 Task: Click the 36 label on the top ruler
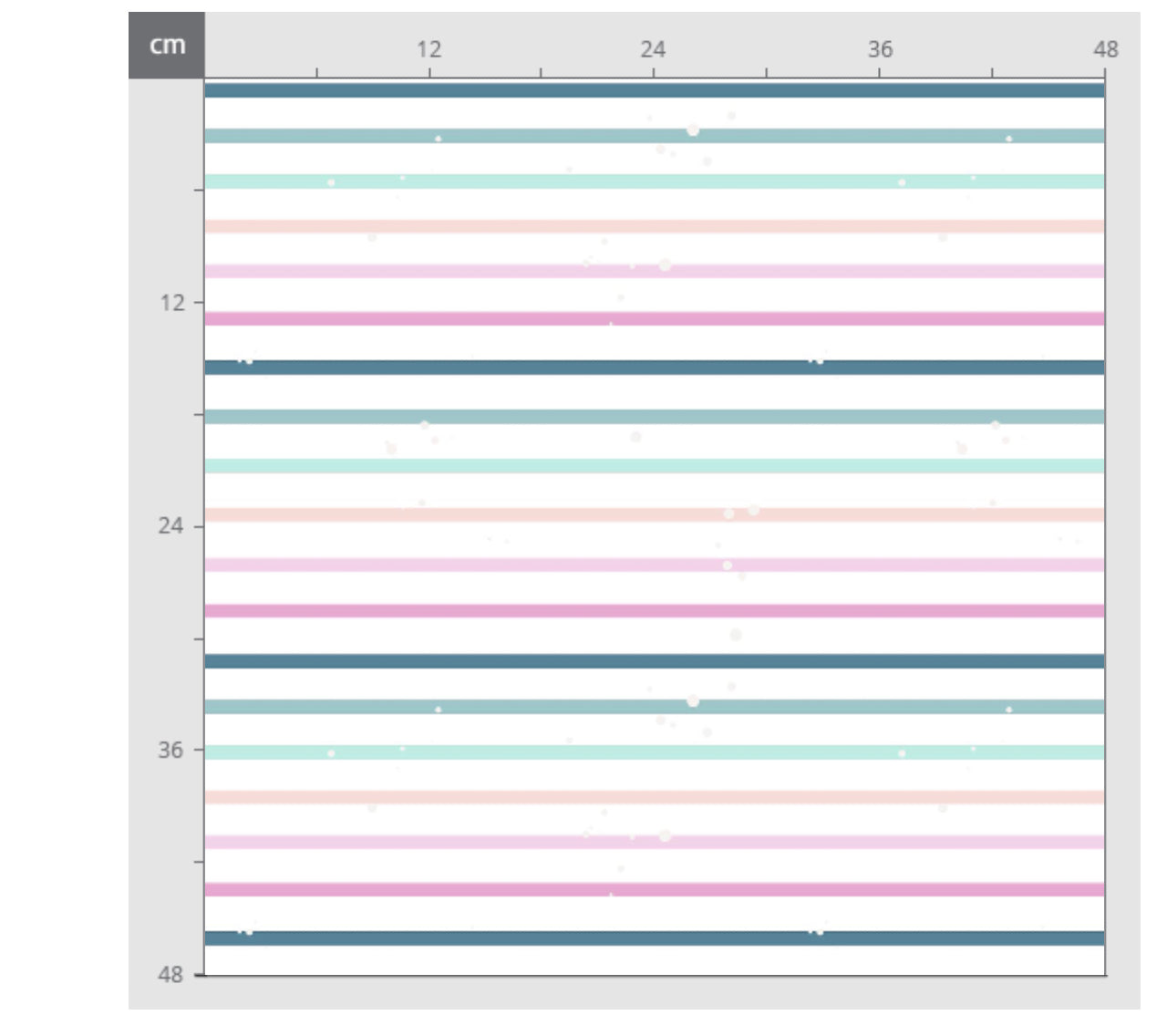[x=880, y=49]
